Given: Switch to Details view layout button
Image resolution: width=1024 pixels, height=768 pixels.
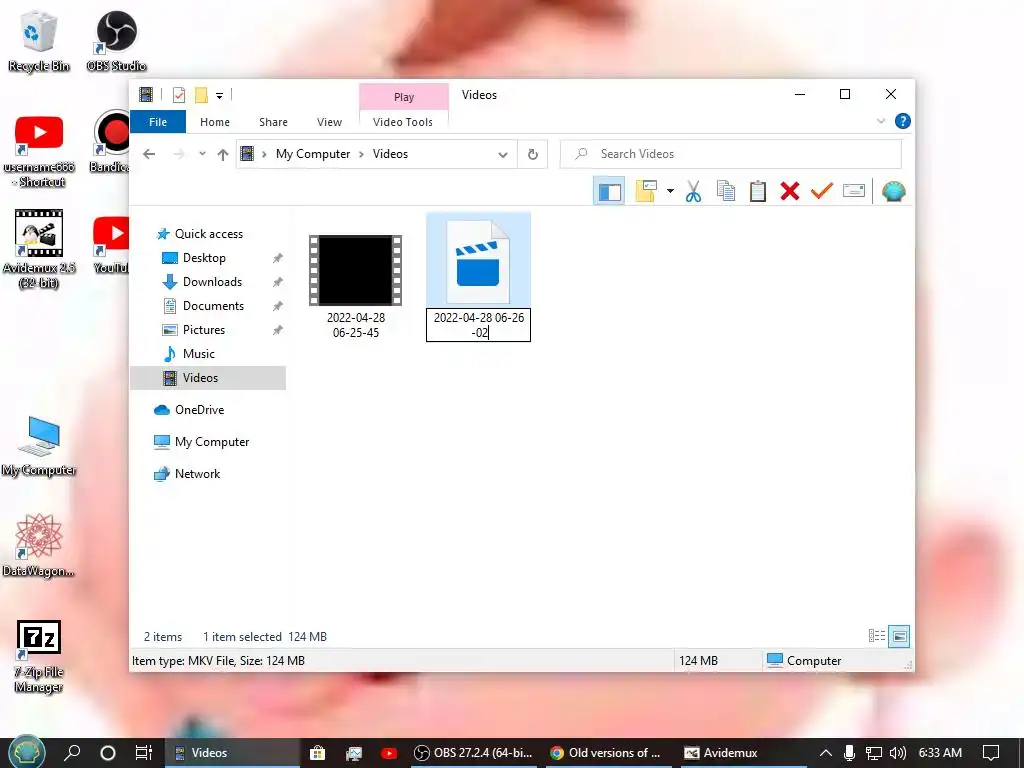Looking at the screenshot, I should pos(876,636).
